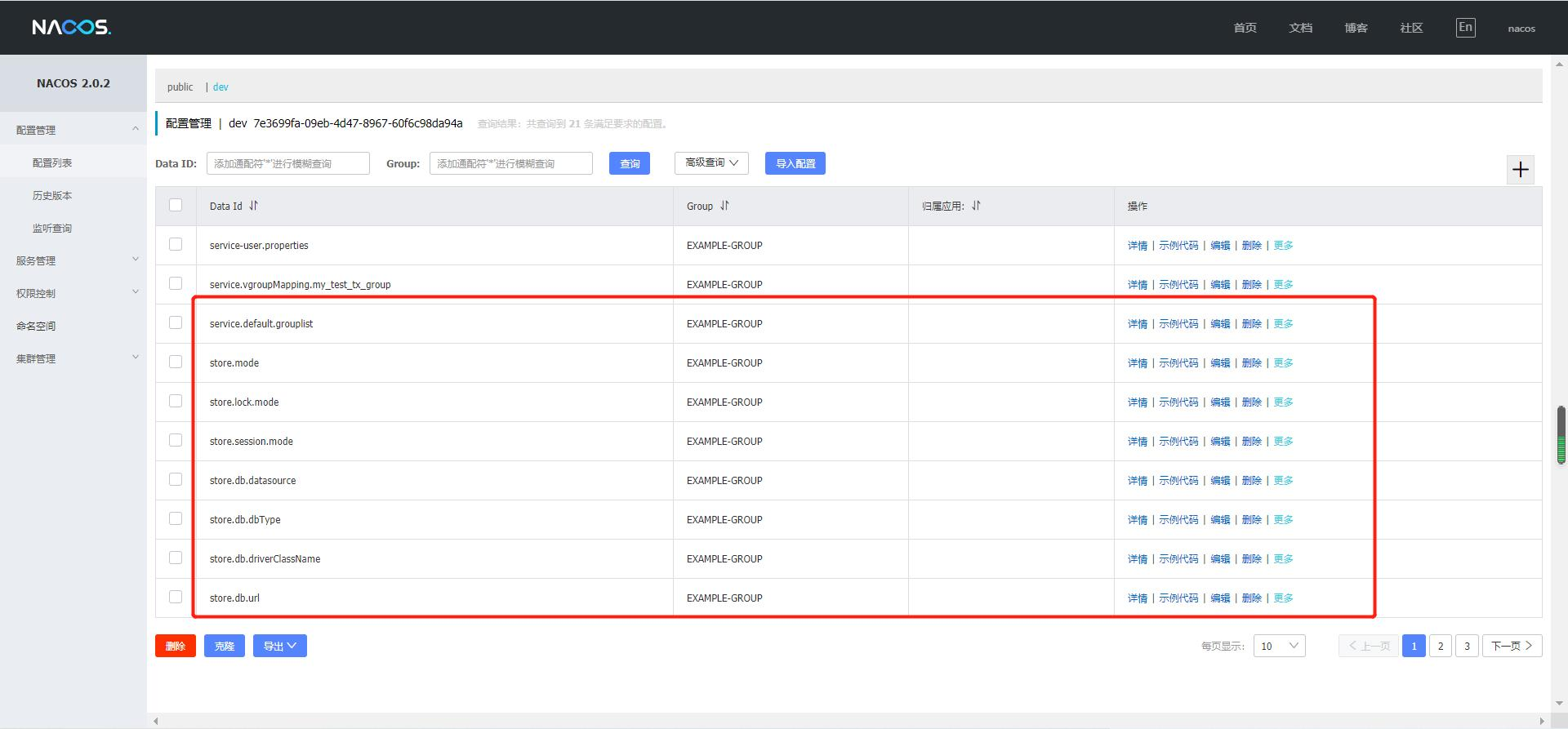
Task: Click the store.db.url Data Id text
Action: (234, 598)
